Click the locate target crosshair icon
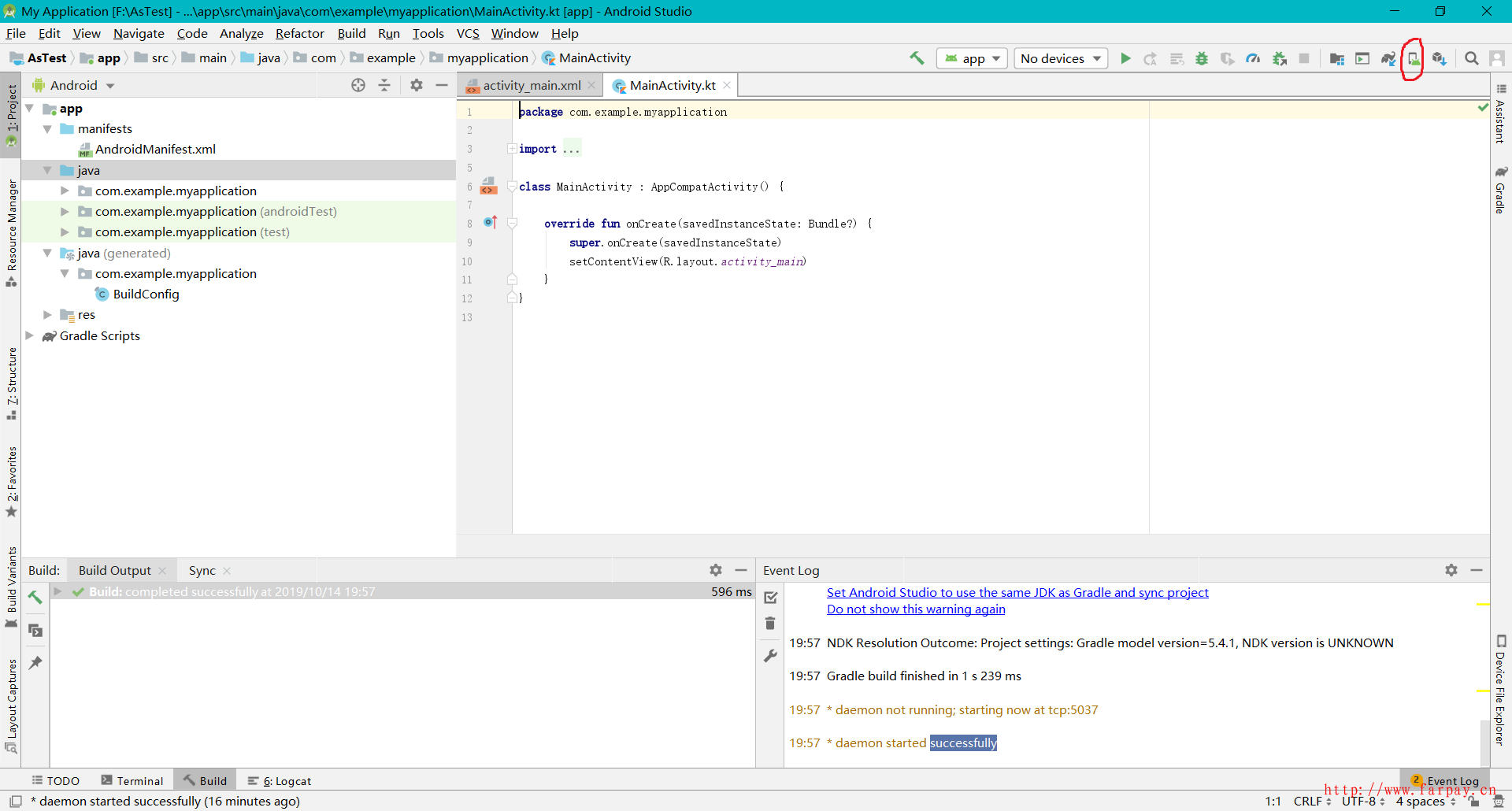Screen dimensions: 1512x811 [x=358, y=85]
